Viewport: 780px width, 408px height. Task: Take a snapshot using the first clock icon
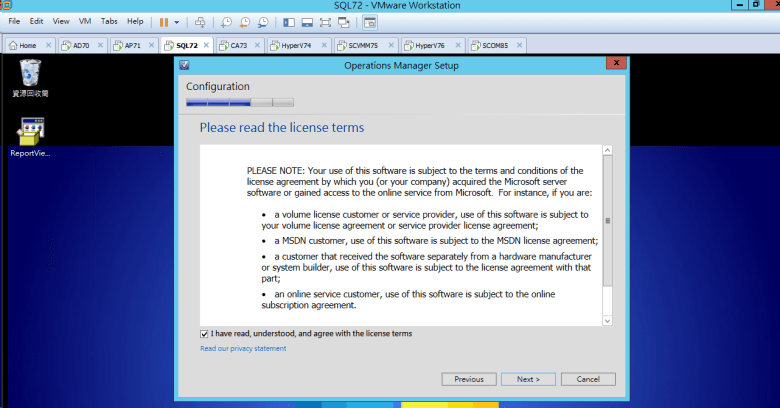pyautogui.click(x=227, y=21)
